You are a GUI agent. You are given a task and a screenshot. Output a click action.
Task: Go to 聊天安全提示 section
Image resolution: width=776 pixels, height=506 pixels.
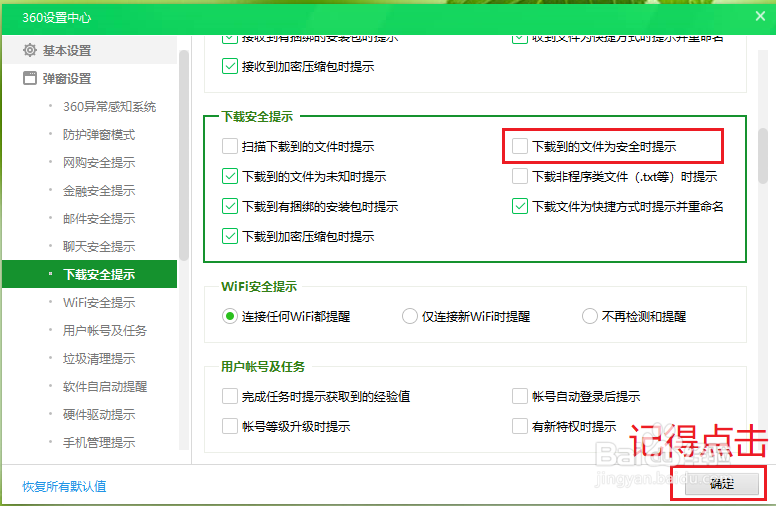coord(99,247)
